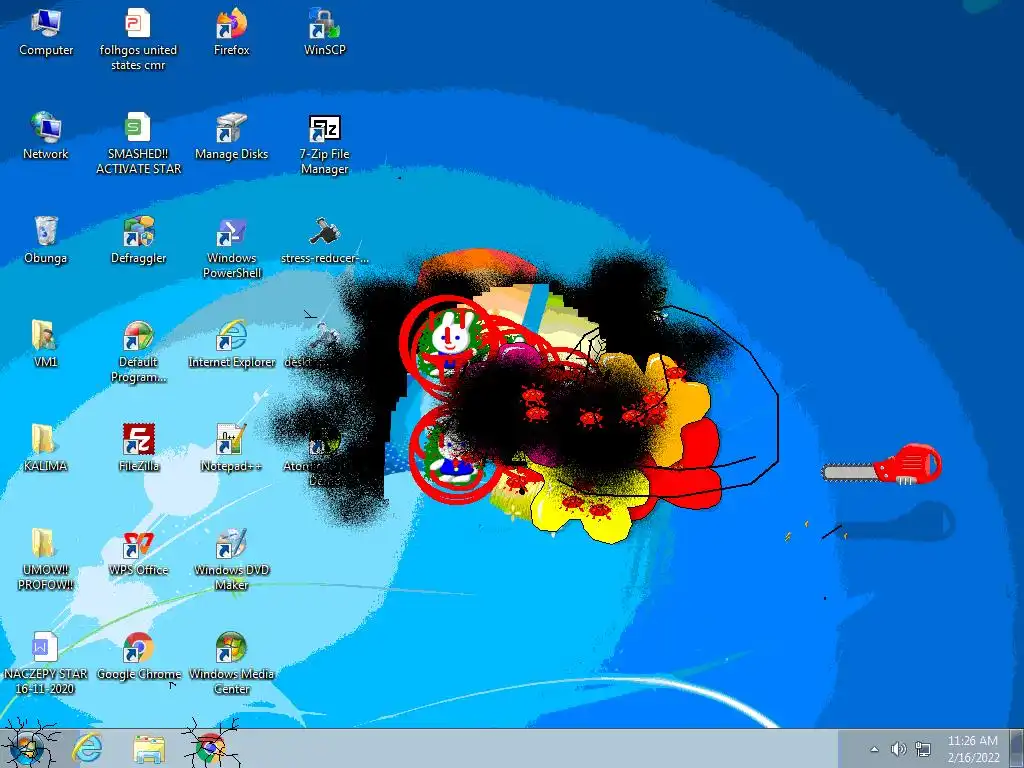The width and height of the screenshot is (1024, 768).
Task: Select NACZEPY STAR 16-11-2020 document
Action: click(44, 664)
